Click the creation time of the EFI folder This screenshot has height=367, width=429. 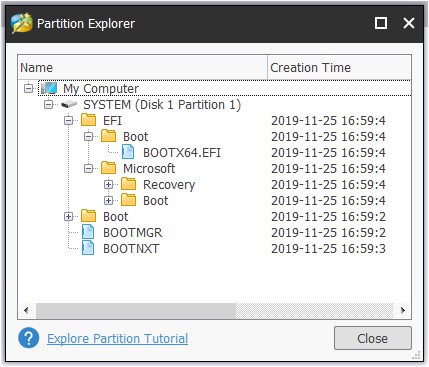point(328,120)
